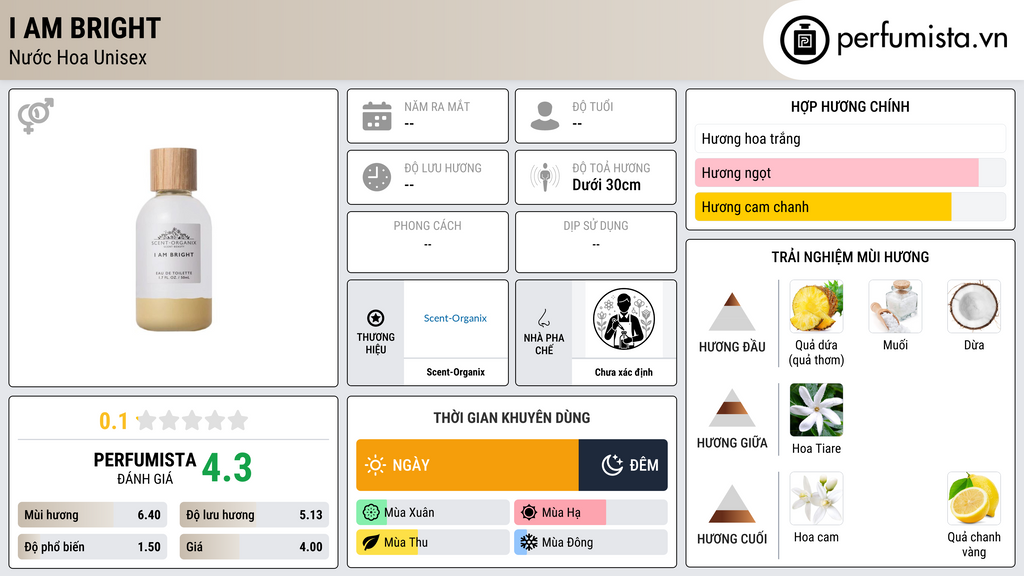Click the nose icon above Nhà pha chế
1024x576 pixels.
coord(543,318)
